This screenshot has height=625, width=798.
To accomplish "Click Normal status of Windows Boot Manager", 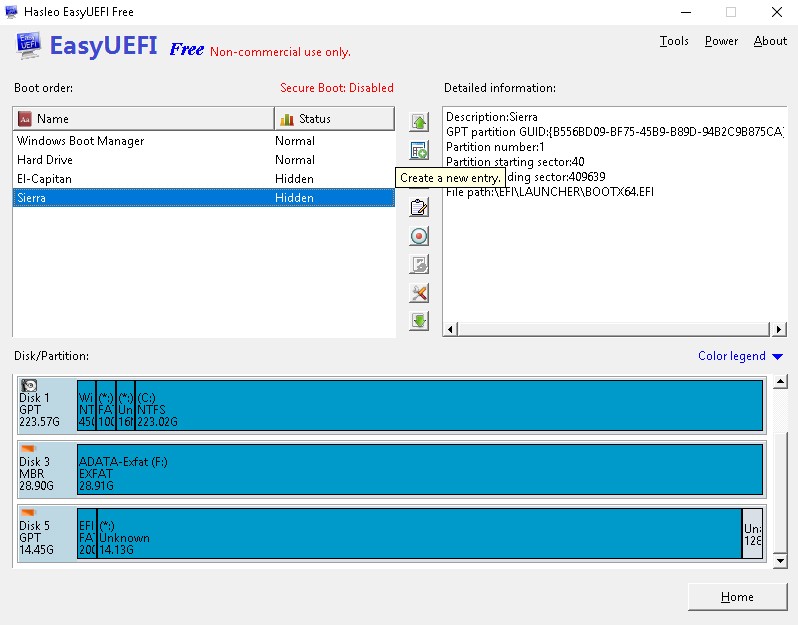I will (295, 141).
